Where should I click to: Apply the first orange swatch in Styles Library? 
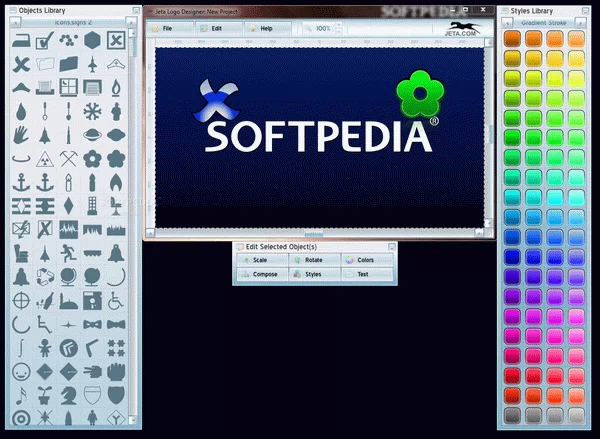pyautogui.click(x=511, y=38)
